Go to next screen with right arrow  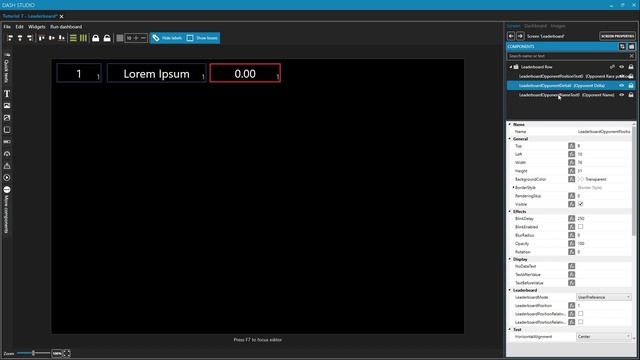[520, 36]
